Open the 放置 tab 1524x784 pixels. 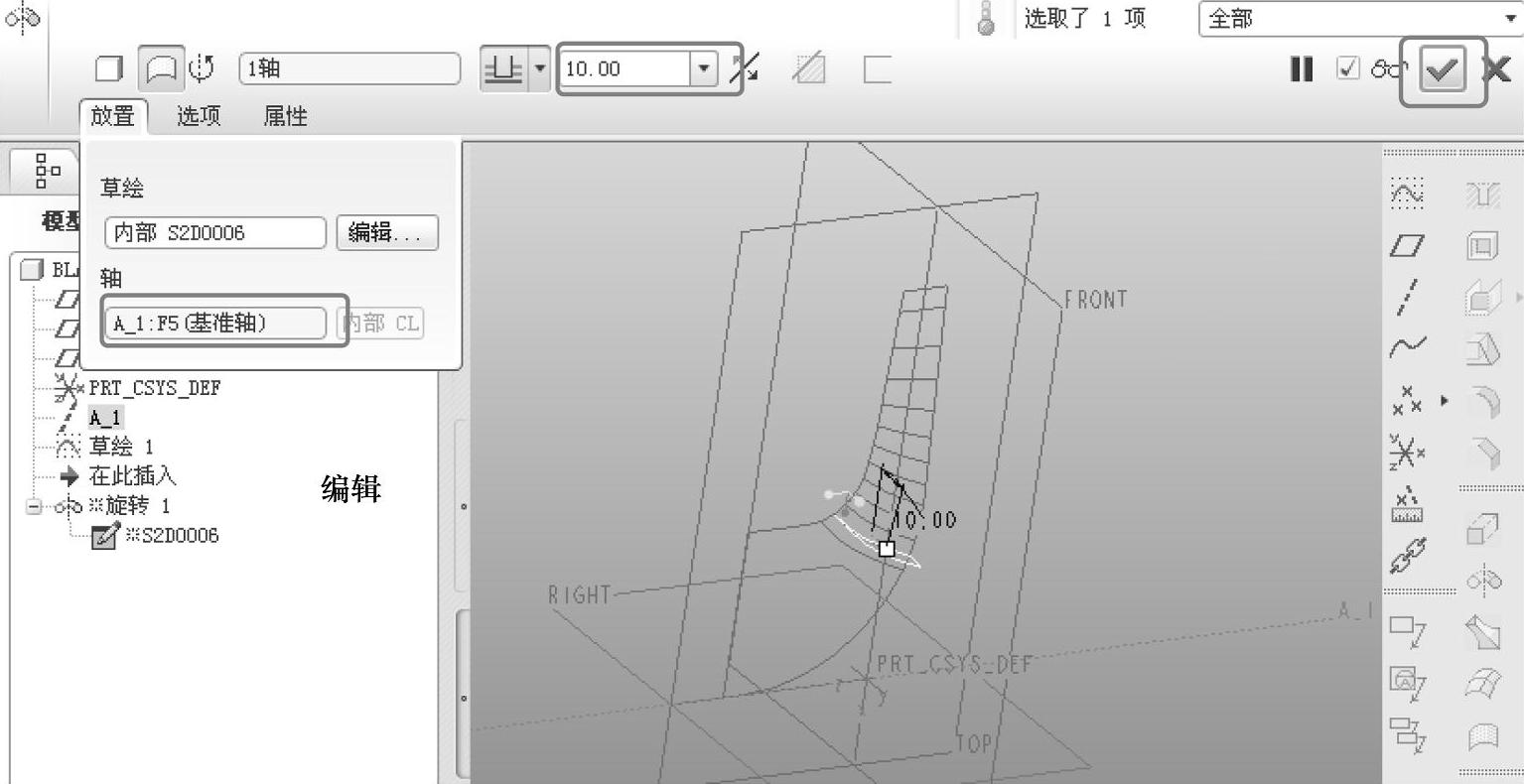[113, 116]
